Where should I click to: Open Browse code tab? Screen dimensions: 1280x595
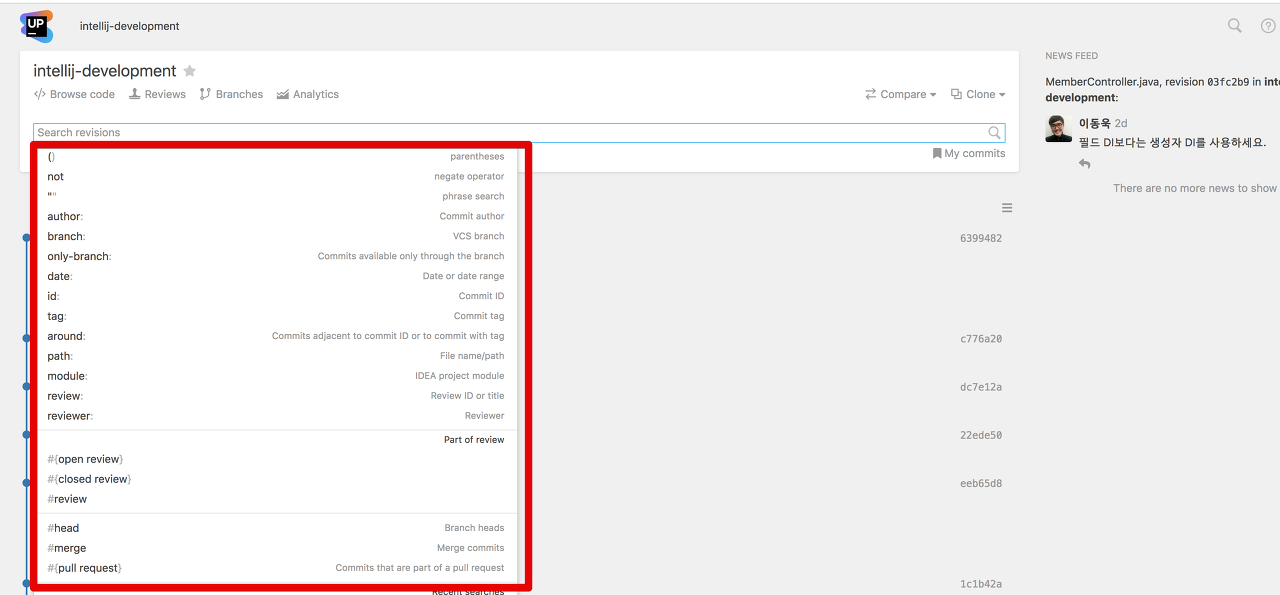click(74, 94)
